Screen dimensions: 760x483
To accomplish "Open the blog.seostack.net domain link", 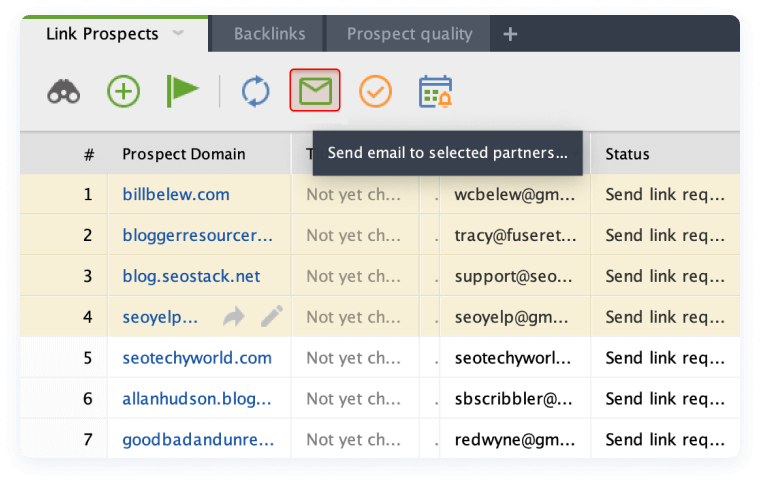I will click(191, 276).
